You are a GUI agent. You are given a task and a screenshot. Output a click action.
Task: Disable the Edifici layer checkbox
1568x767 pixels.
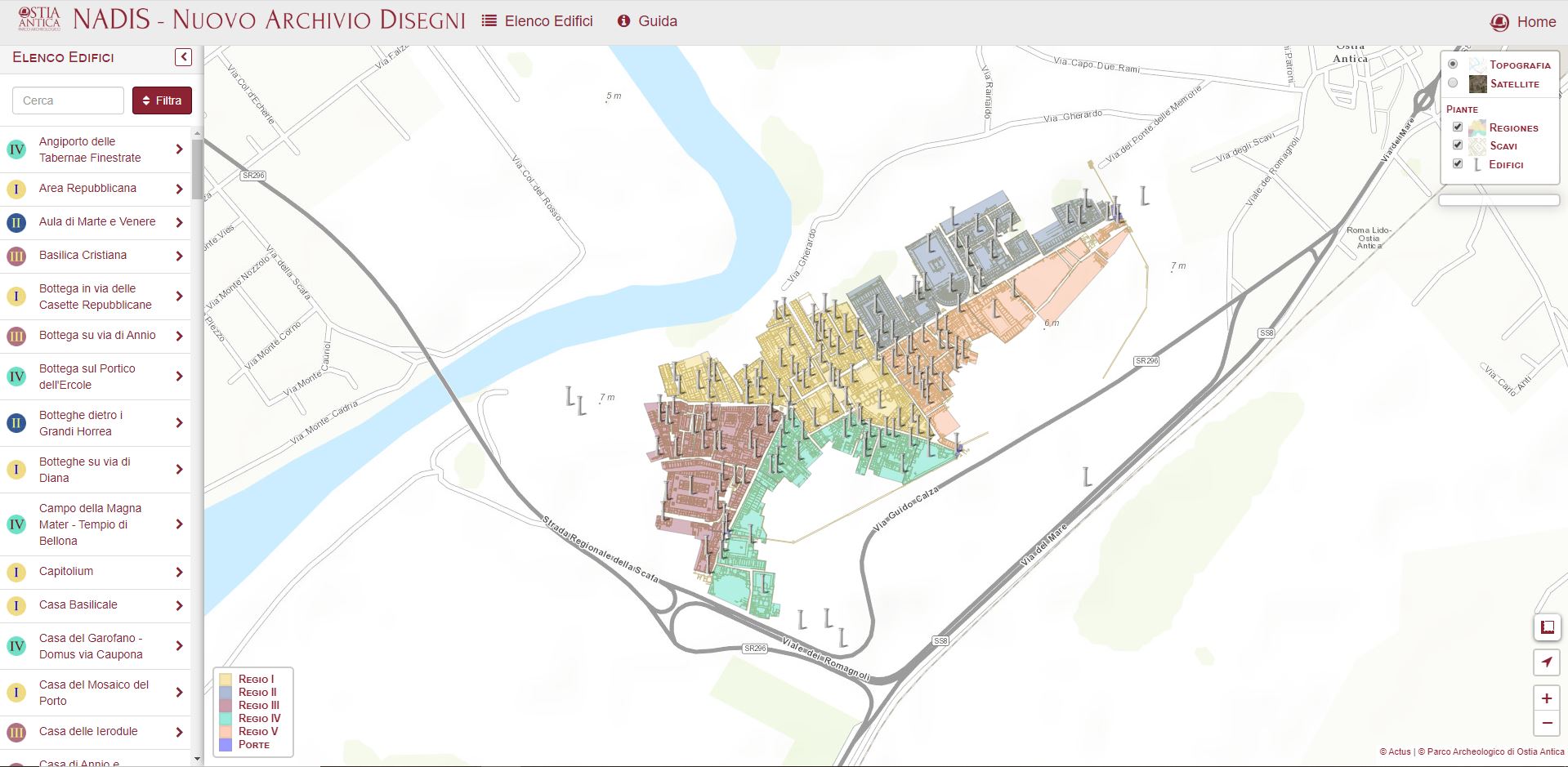pyautogui.click(x=1457, y=164)
